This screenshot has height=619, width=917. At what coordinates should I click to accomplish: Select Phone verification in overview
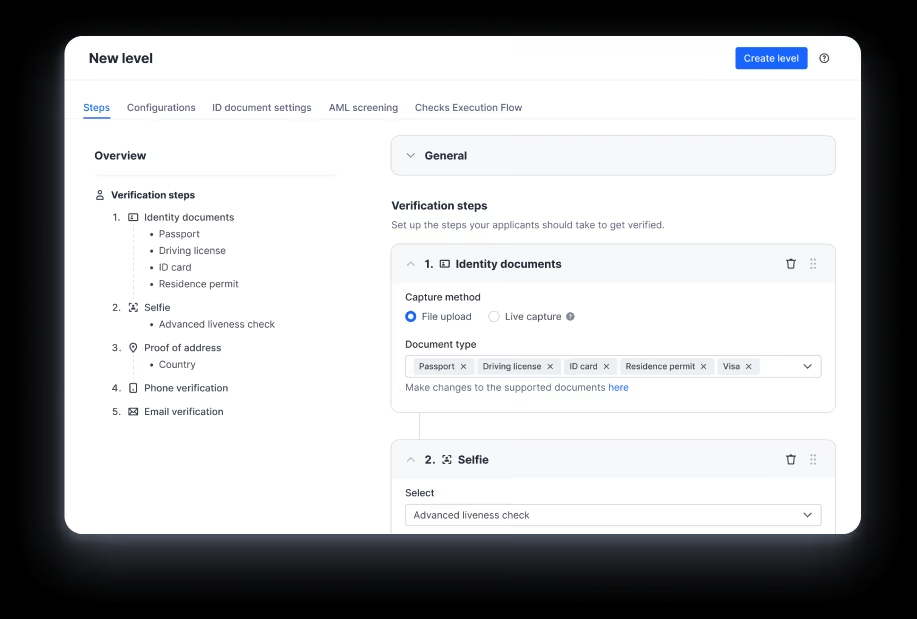coord(186,388)
